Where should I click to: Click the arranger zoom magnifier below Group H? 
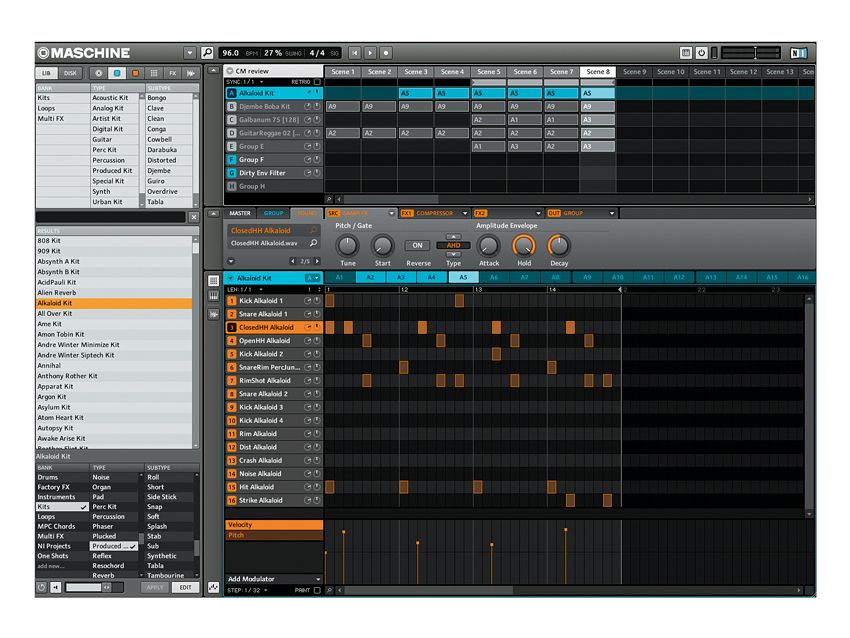point(329,199)
